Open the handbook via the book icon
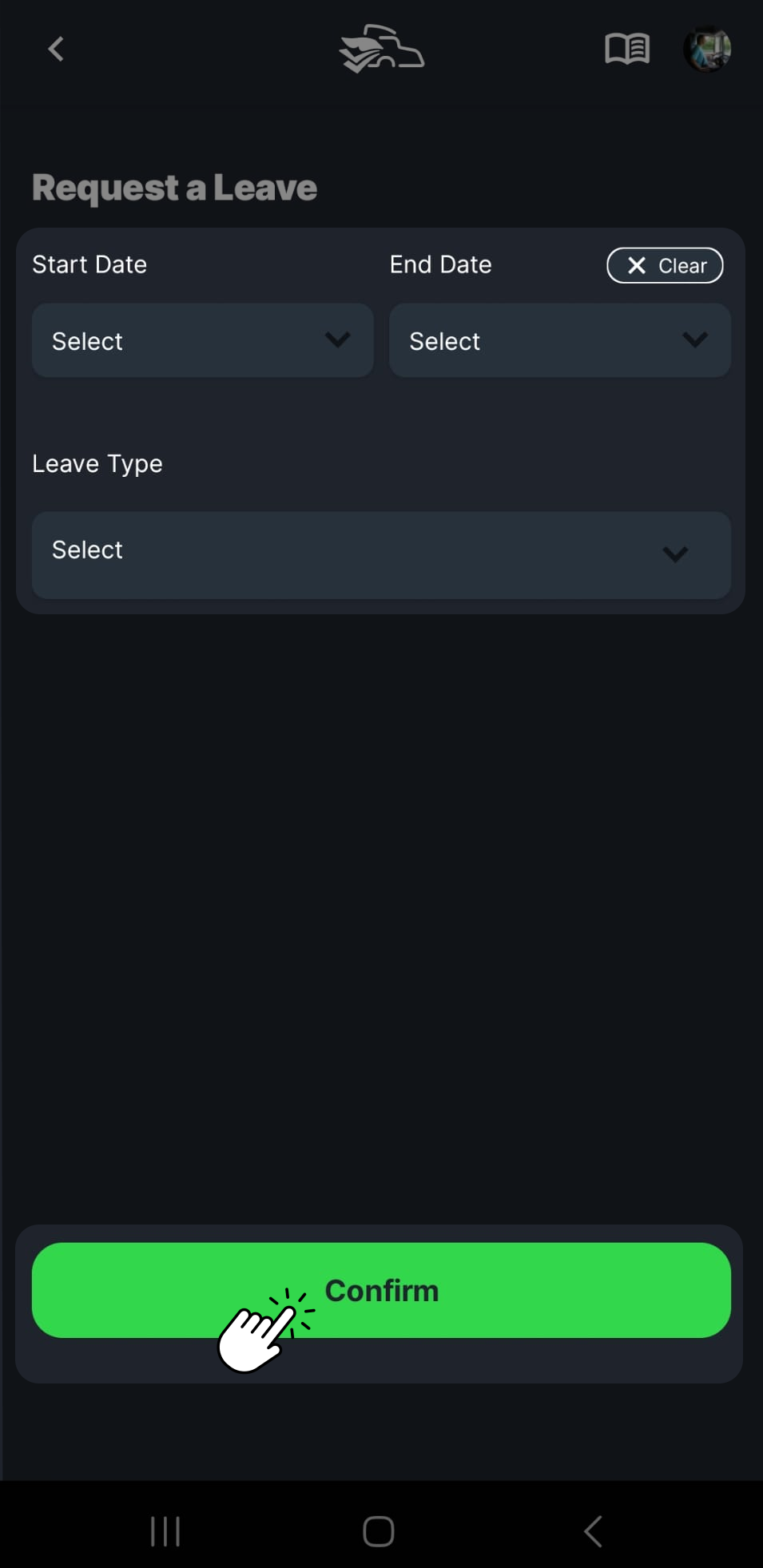763x1568 pixels. click(x=627, y=49)
